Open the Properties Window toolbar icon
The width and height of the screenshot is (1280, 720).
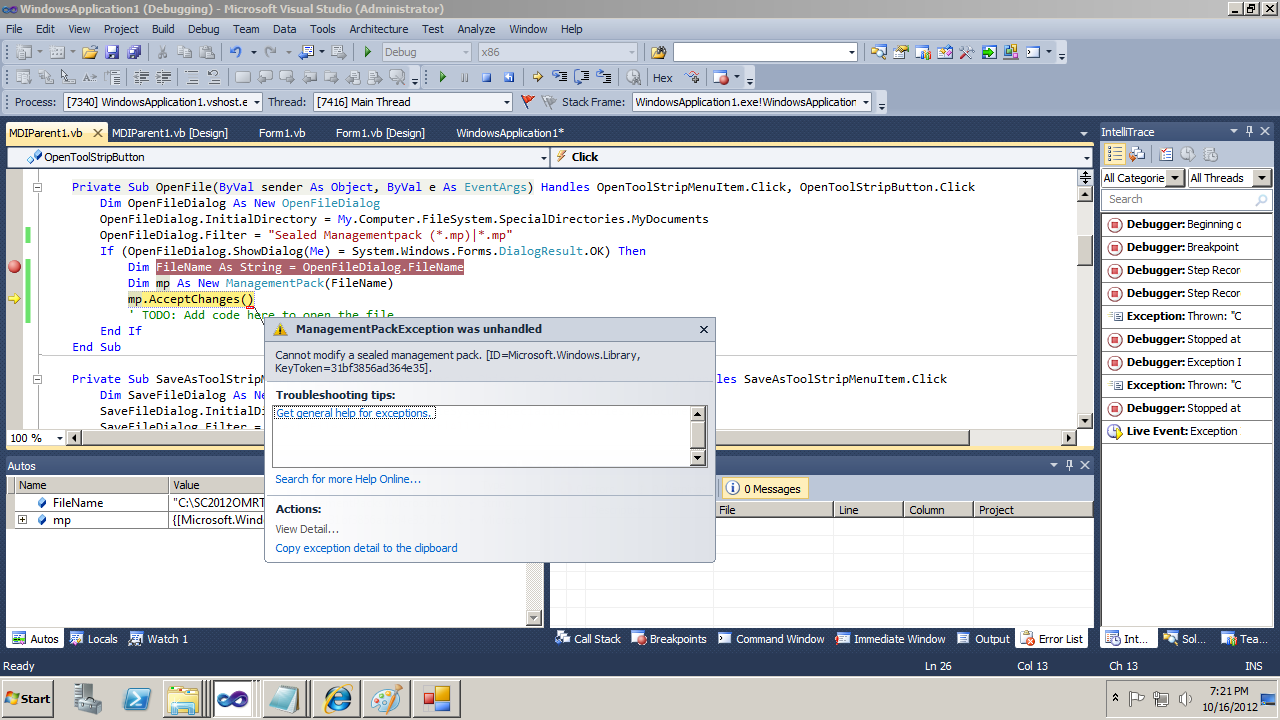(901, 52)
